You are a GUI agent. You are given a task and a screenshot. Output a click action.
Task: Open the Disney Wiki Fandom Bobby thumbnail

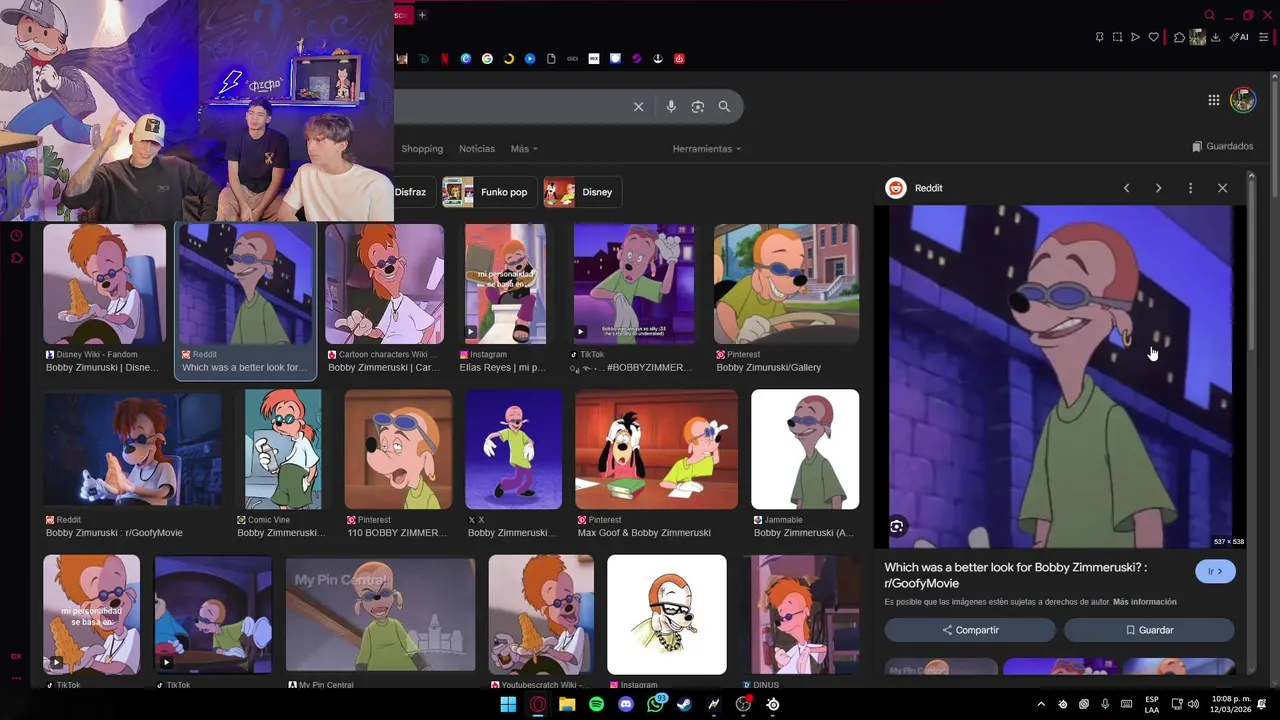(104, 284)
